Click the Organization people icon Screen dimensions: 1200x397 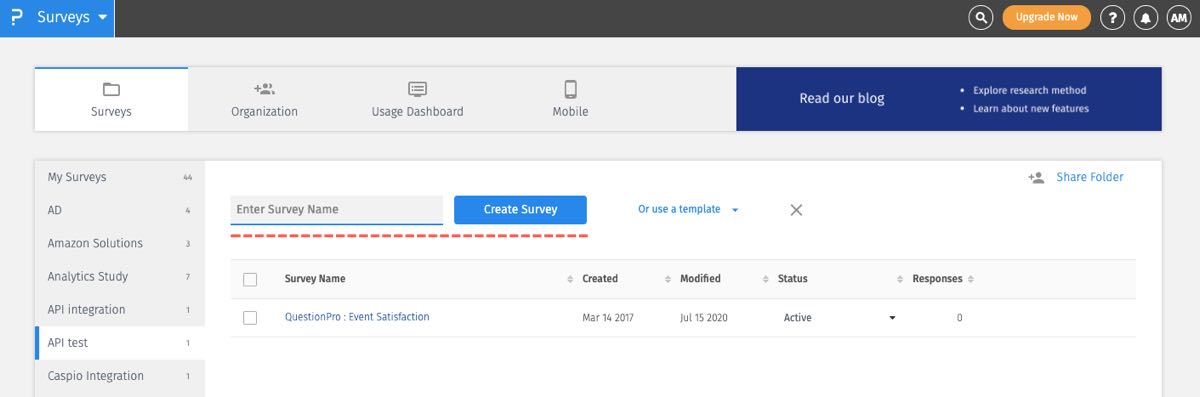pyautogui.click(x=264, y=89)
